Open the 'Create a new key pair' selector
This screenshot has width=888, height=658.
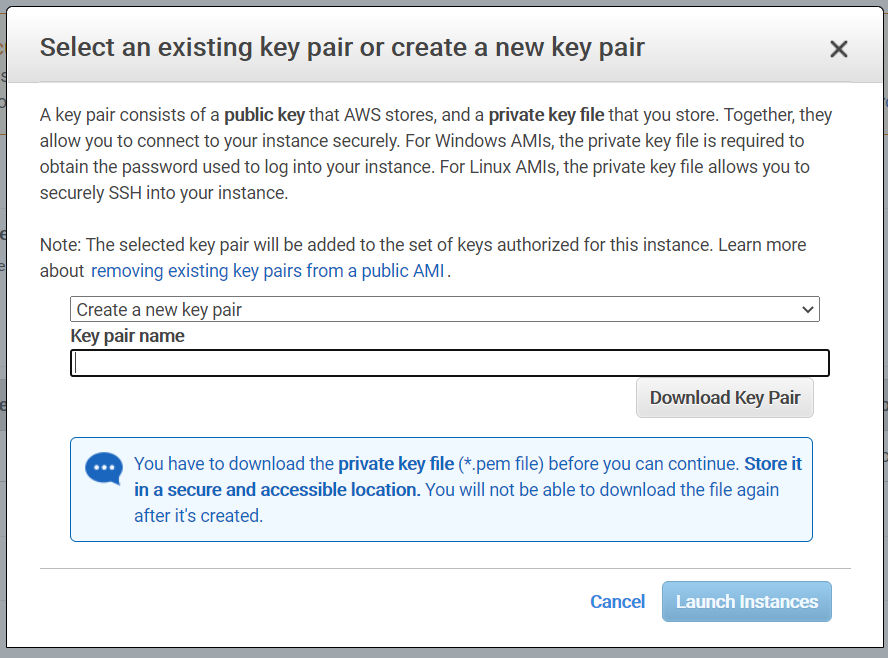coord(444,310)
